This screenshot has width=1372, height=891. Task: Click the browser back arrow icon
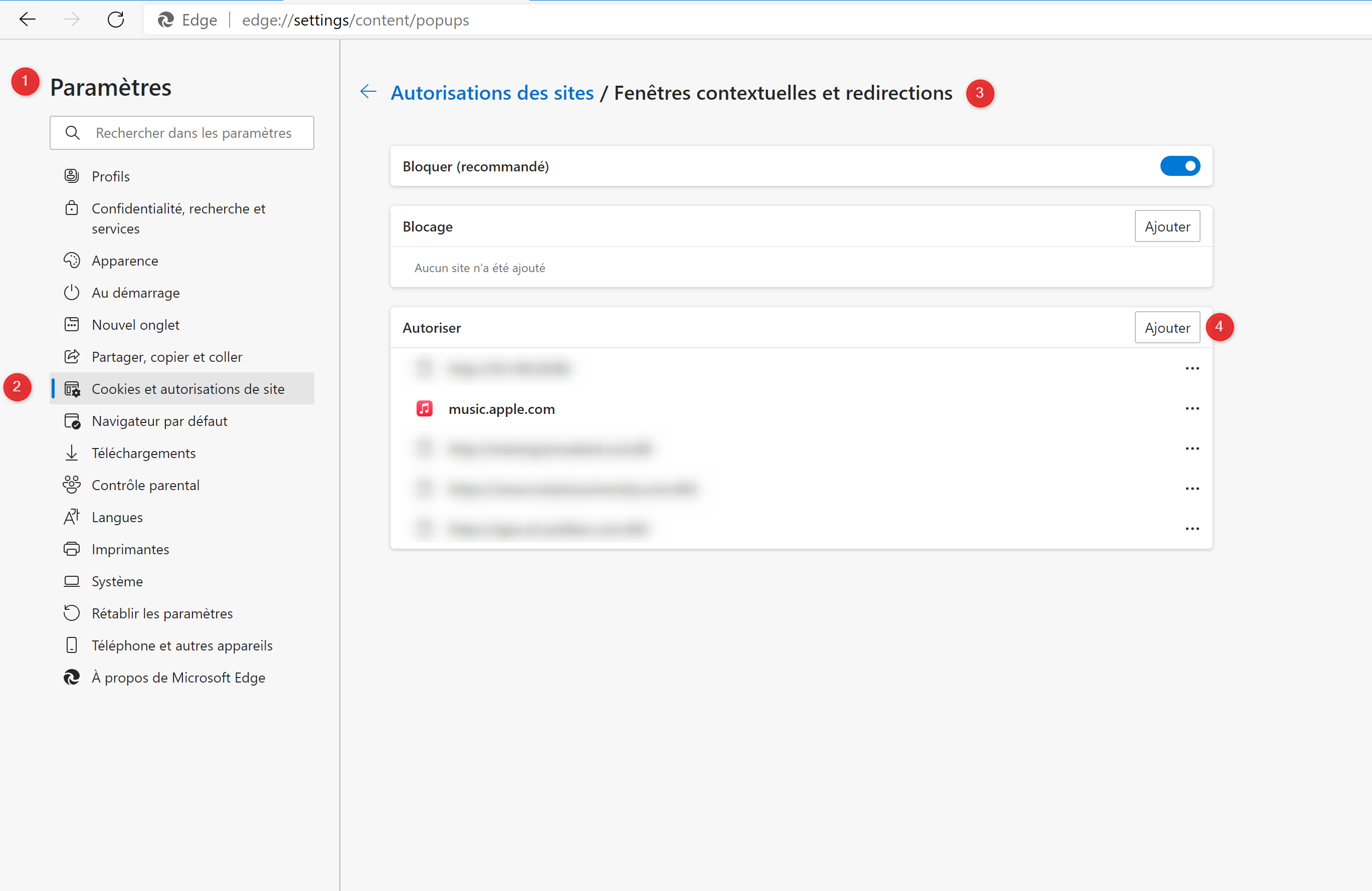click(x=27, y=20)
